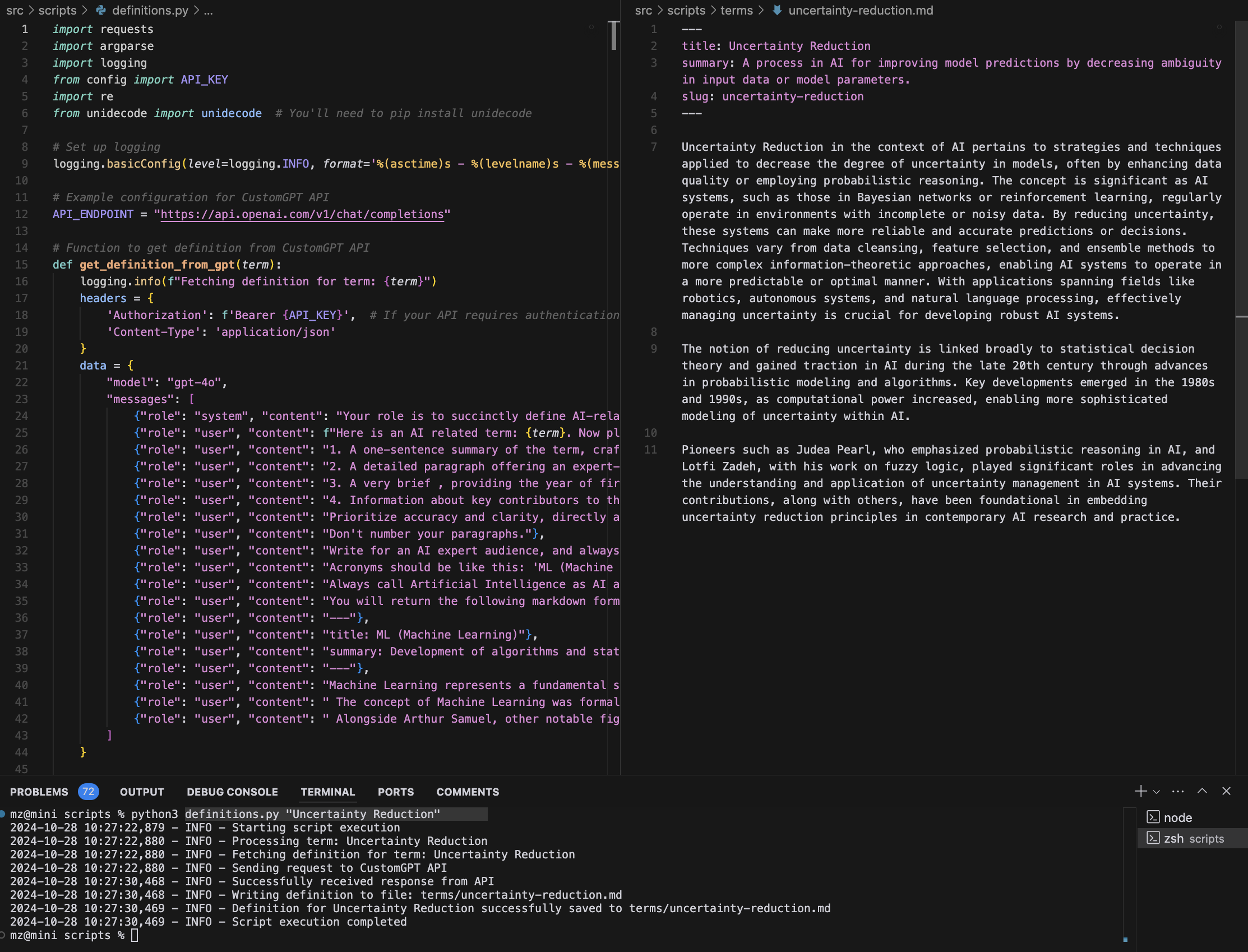Click the markdown icon before uncertainty-reduction.md breadcrumb

click(x=777, y=10)
